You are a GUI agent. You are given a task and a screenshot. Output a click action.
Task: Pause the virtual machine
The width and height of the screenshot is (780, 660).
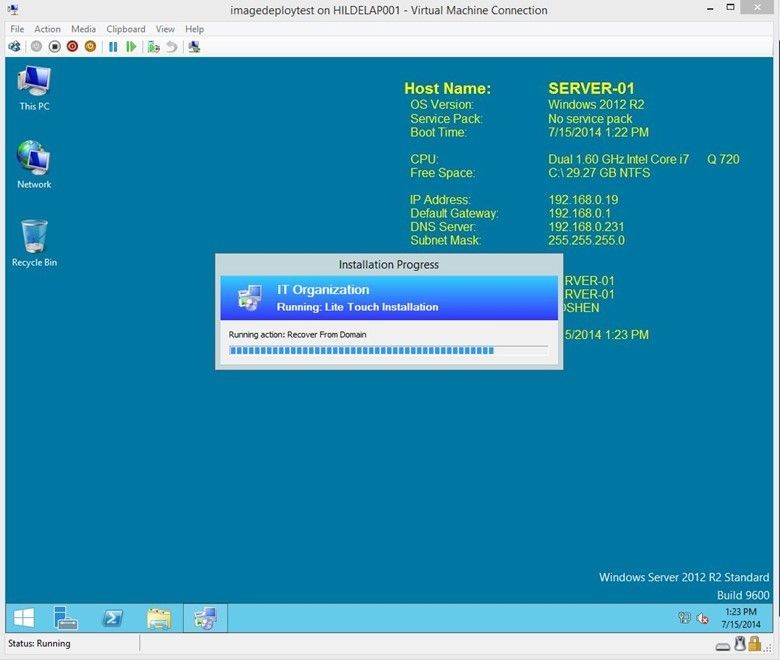point(113,47)
